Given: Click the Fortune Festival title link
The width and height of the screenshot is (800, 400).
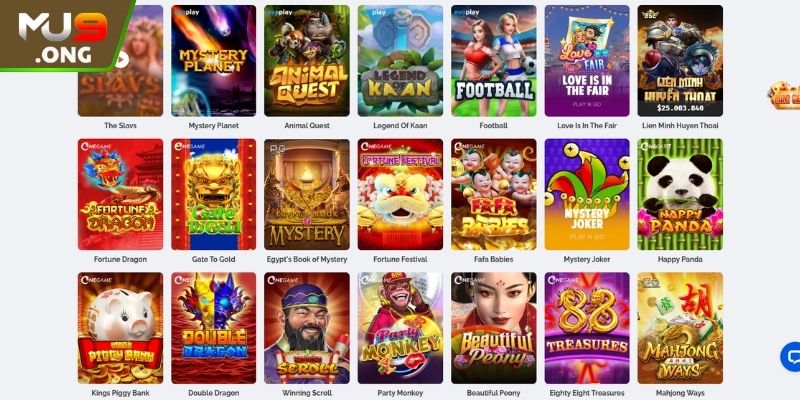Looking at the screenshot, I should tap(400, 259).
